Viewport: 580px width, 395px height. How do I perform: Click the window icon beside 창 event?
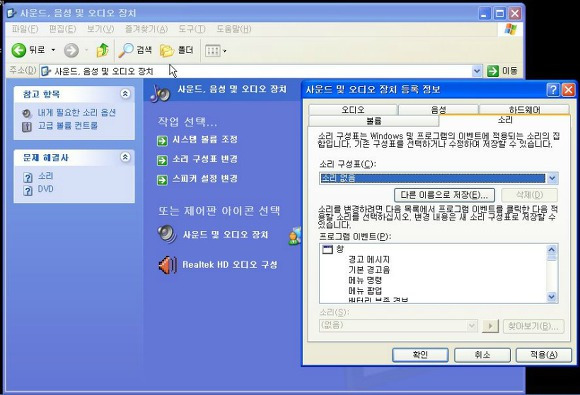[328, 250]
